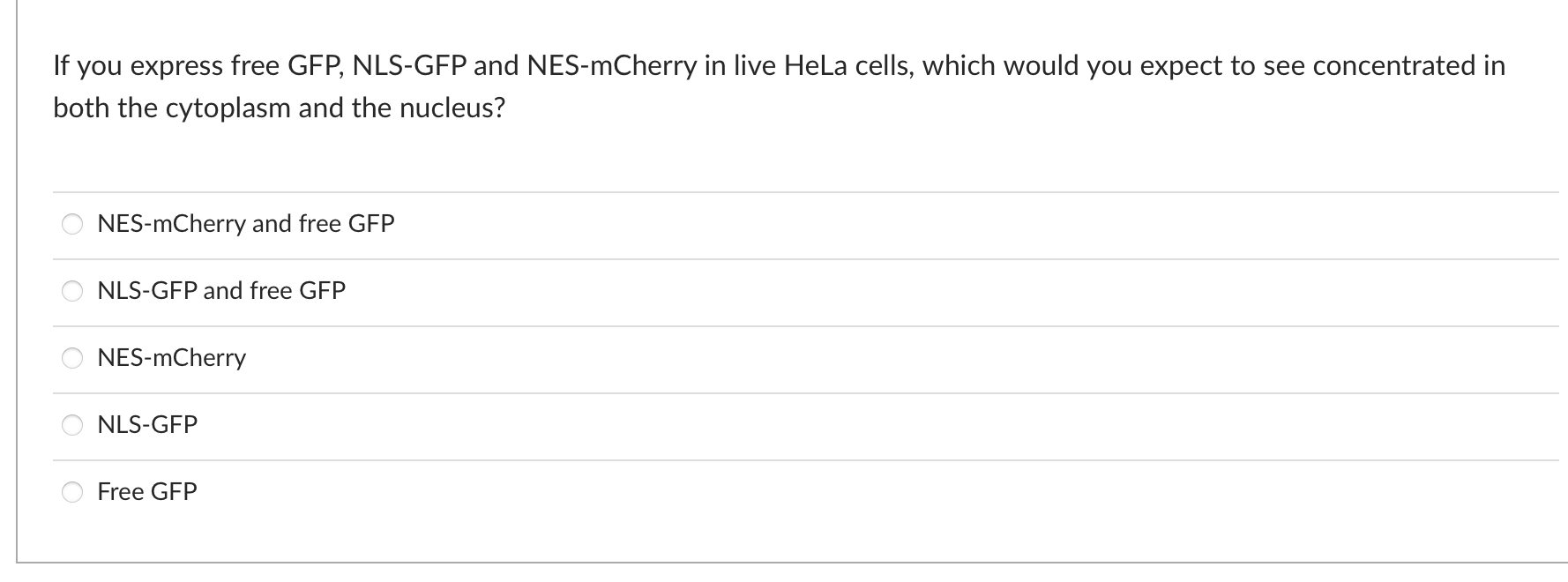Click the last answer option circle
This screenshot has width=1568, height=582.
click(74, 491)
